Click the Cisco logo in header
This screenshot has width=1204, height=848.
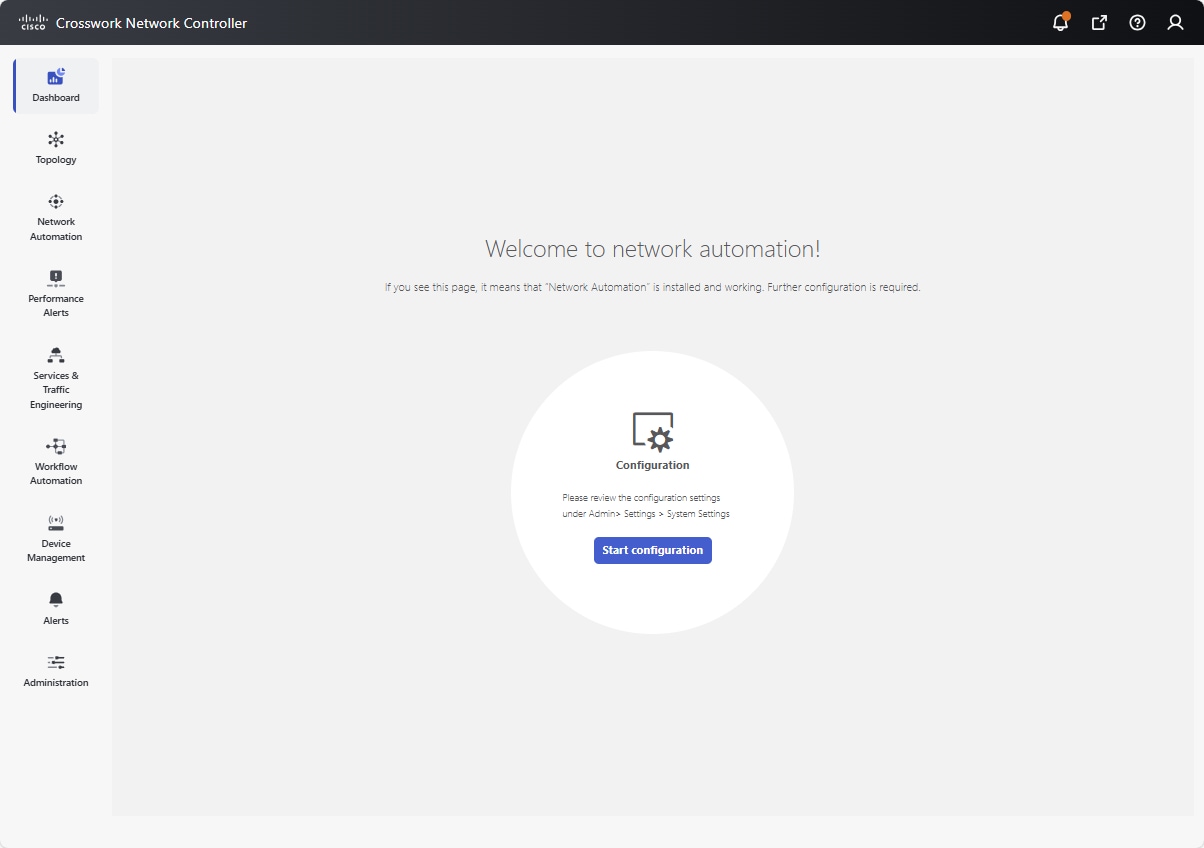click(32, 22)
